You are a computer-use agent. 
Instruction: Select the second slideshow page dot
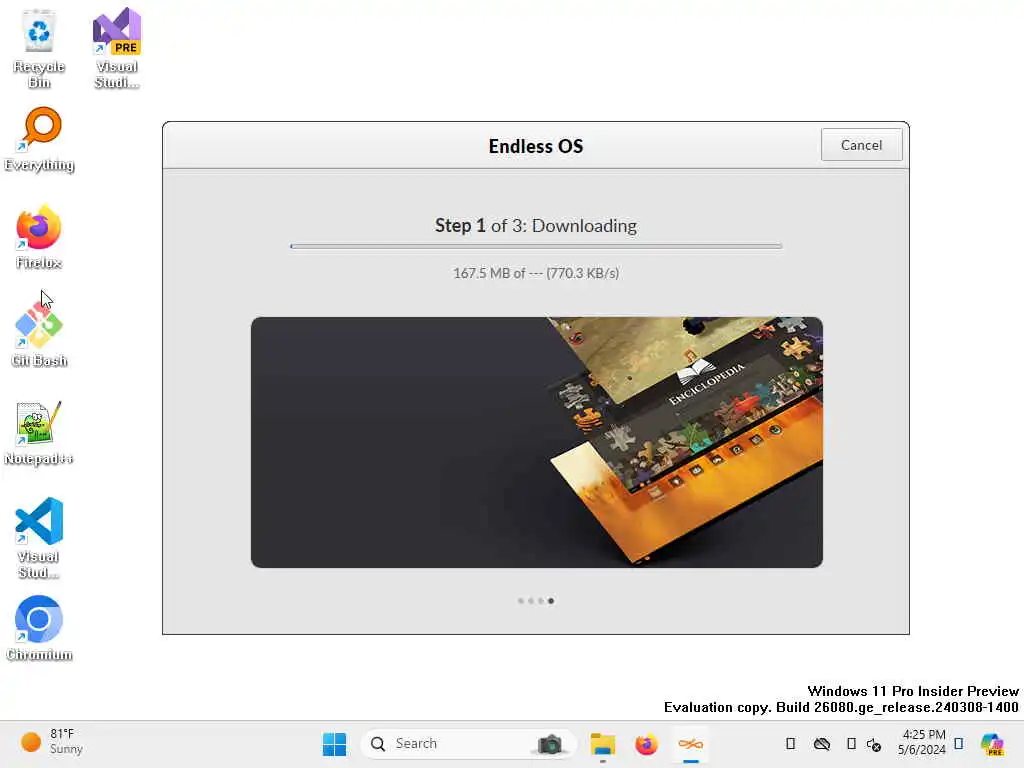531,601
